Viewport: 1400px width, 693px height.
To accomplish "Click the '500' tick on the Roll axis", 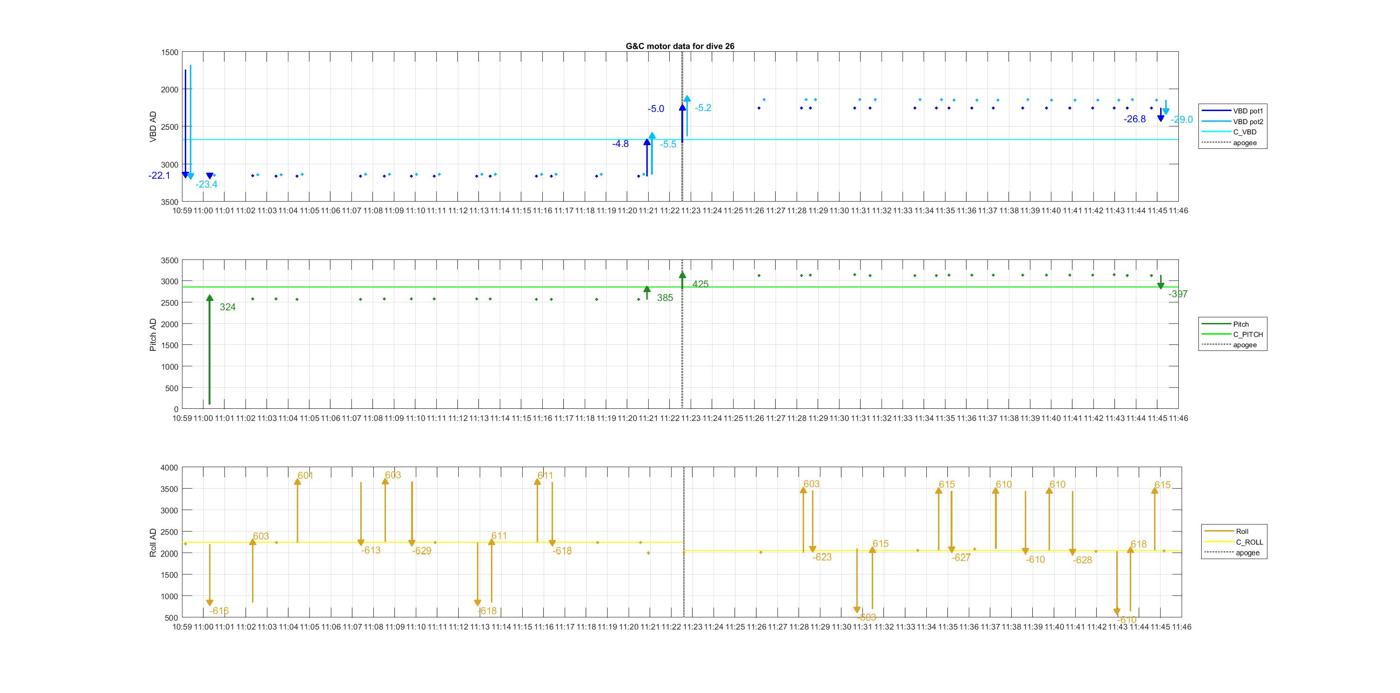I will tap(171, 617).
